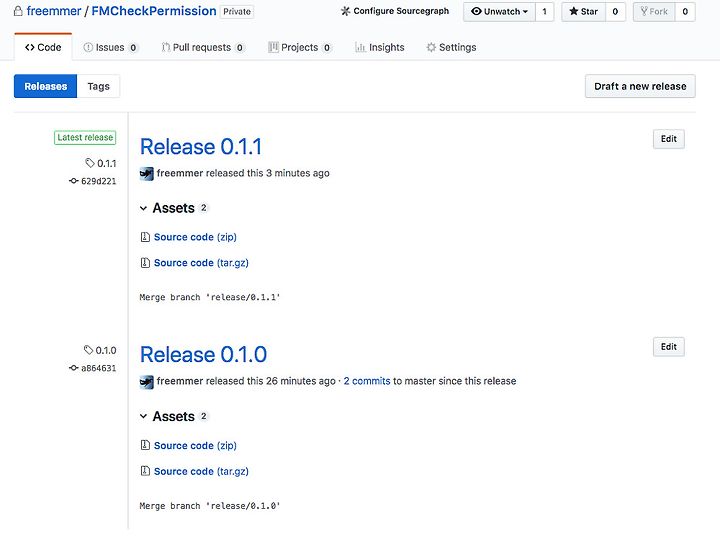This screenshot has width=720, height=545.
Task: Click the tar.gz file icon under Release 0.1.1
Action: tap(145, 263)
